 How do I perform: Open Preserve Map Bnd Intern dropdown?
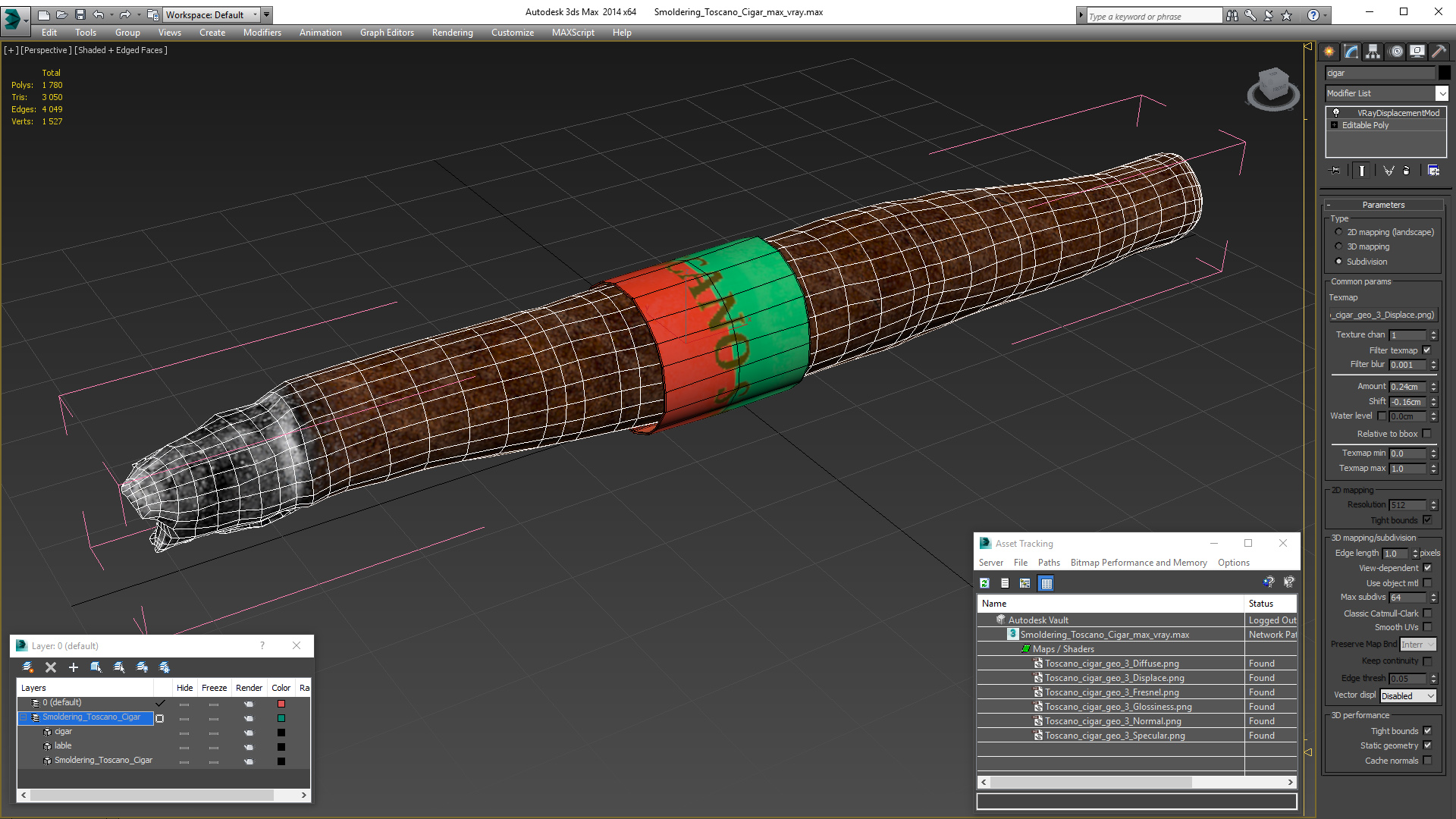pos(1418,645)
